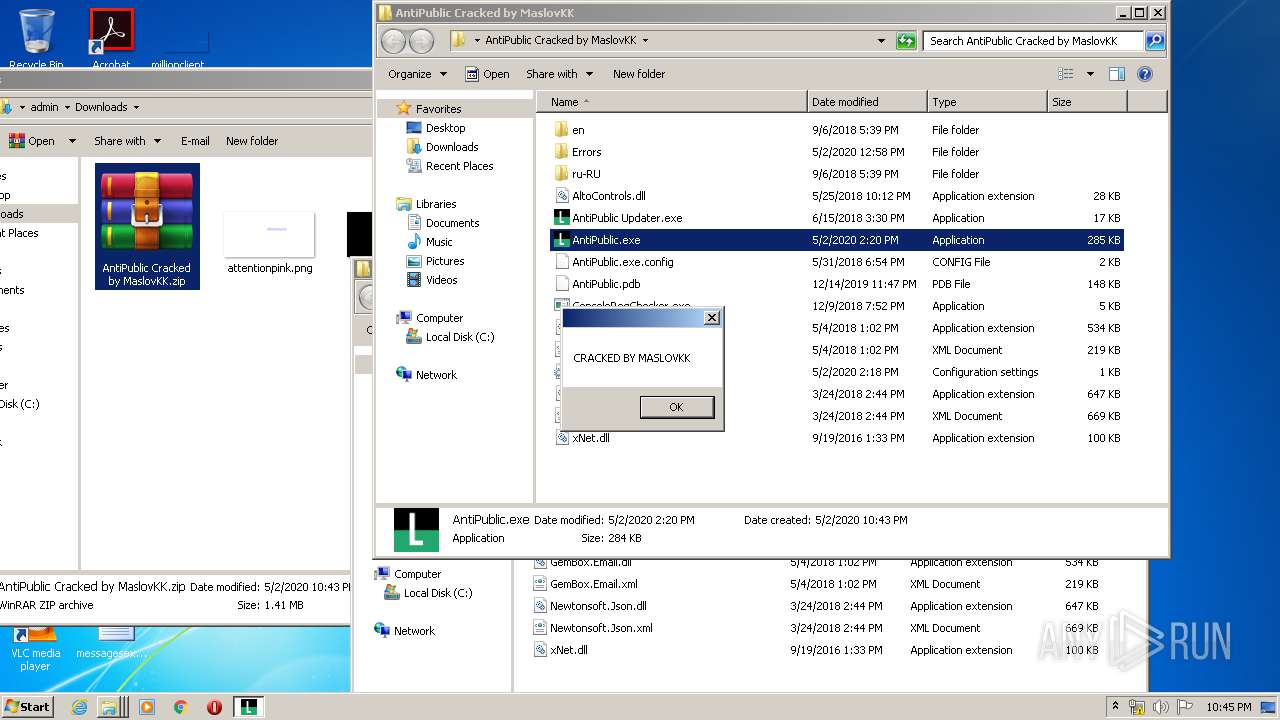Open the Organize dropdown menu

pos(416,74)
